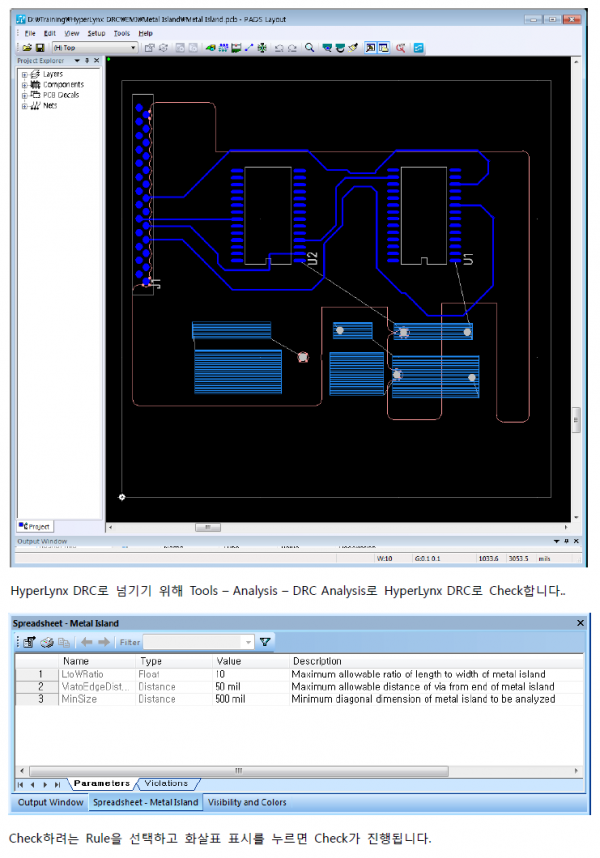
Task: Click the filter funnel icon in spreadsheet
Action: click(265, 642)
